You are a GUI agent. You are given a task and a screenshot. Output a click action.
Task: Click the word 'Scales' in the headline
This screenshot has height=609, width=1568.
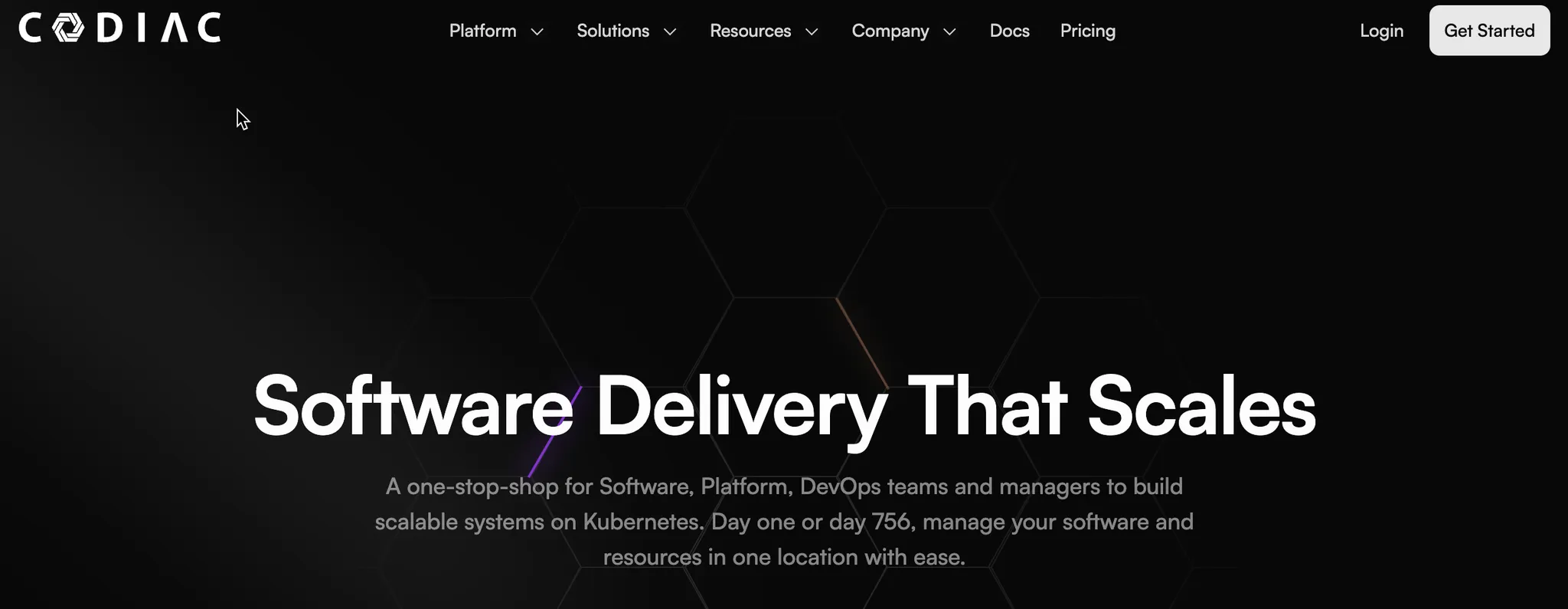(x=1200, y=406)
